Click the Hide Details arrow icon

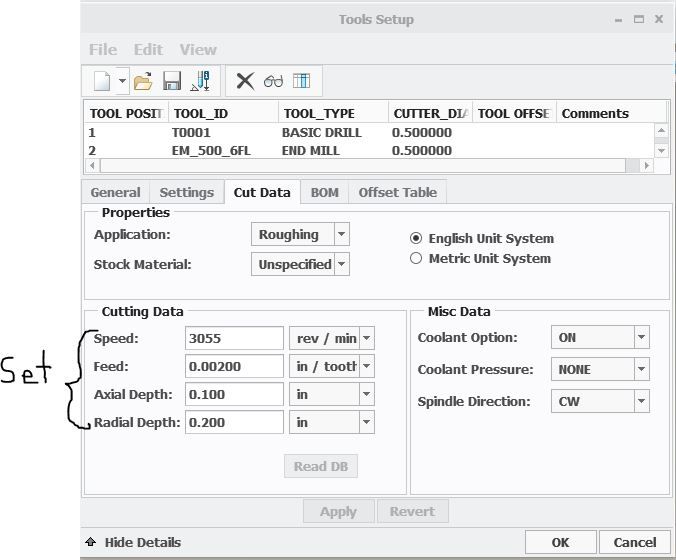coord(91,542)
